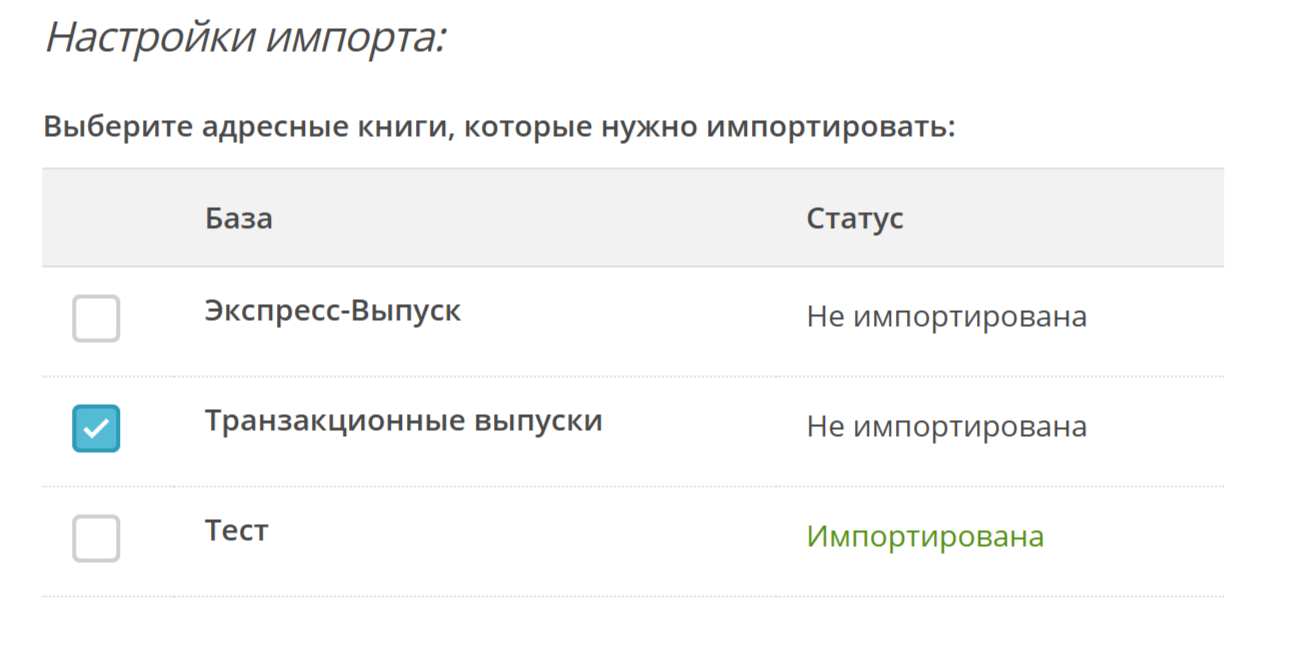
Task: Click the Экспресс-Выпуск status "Не импортирована"
Action: [946, 318]
